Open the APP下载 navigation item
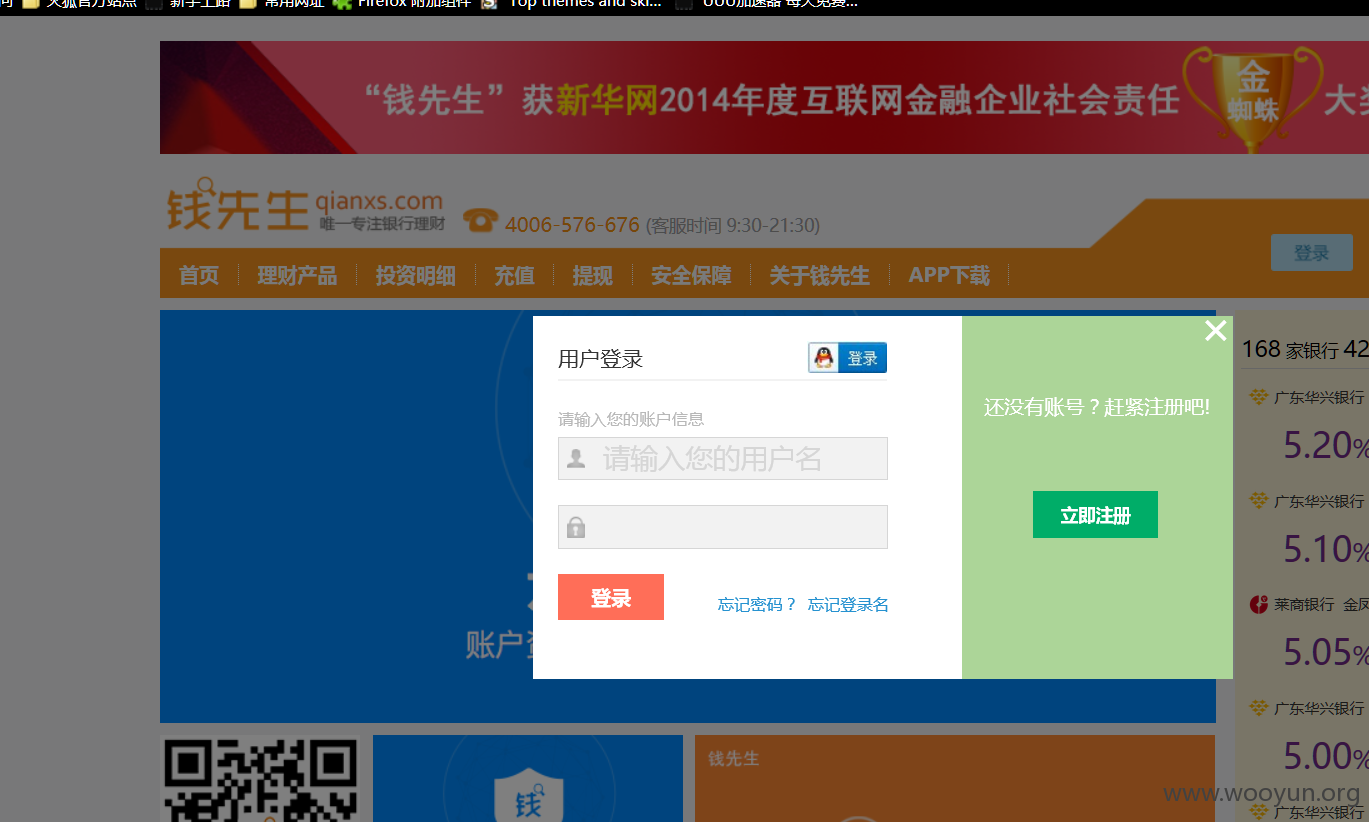Image resolution: width=1369 pixels, height=822 pixels. coord(949,275)
